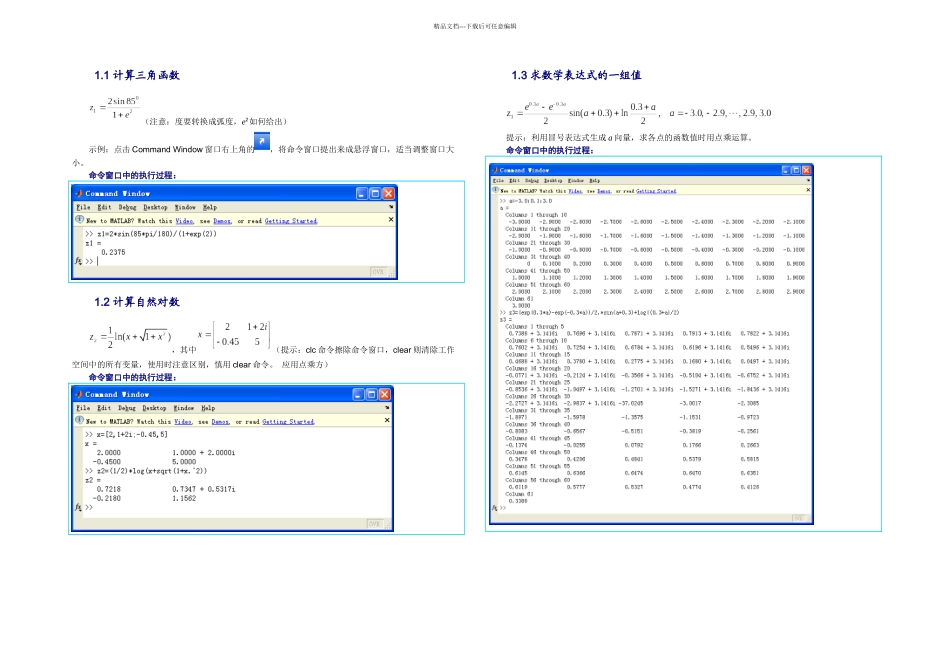This screenshot has width=950, height=672.
Task: Dismiss the New to MATLAB banner in z3 window
Action: click(x=808, y=190)
